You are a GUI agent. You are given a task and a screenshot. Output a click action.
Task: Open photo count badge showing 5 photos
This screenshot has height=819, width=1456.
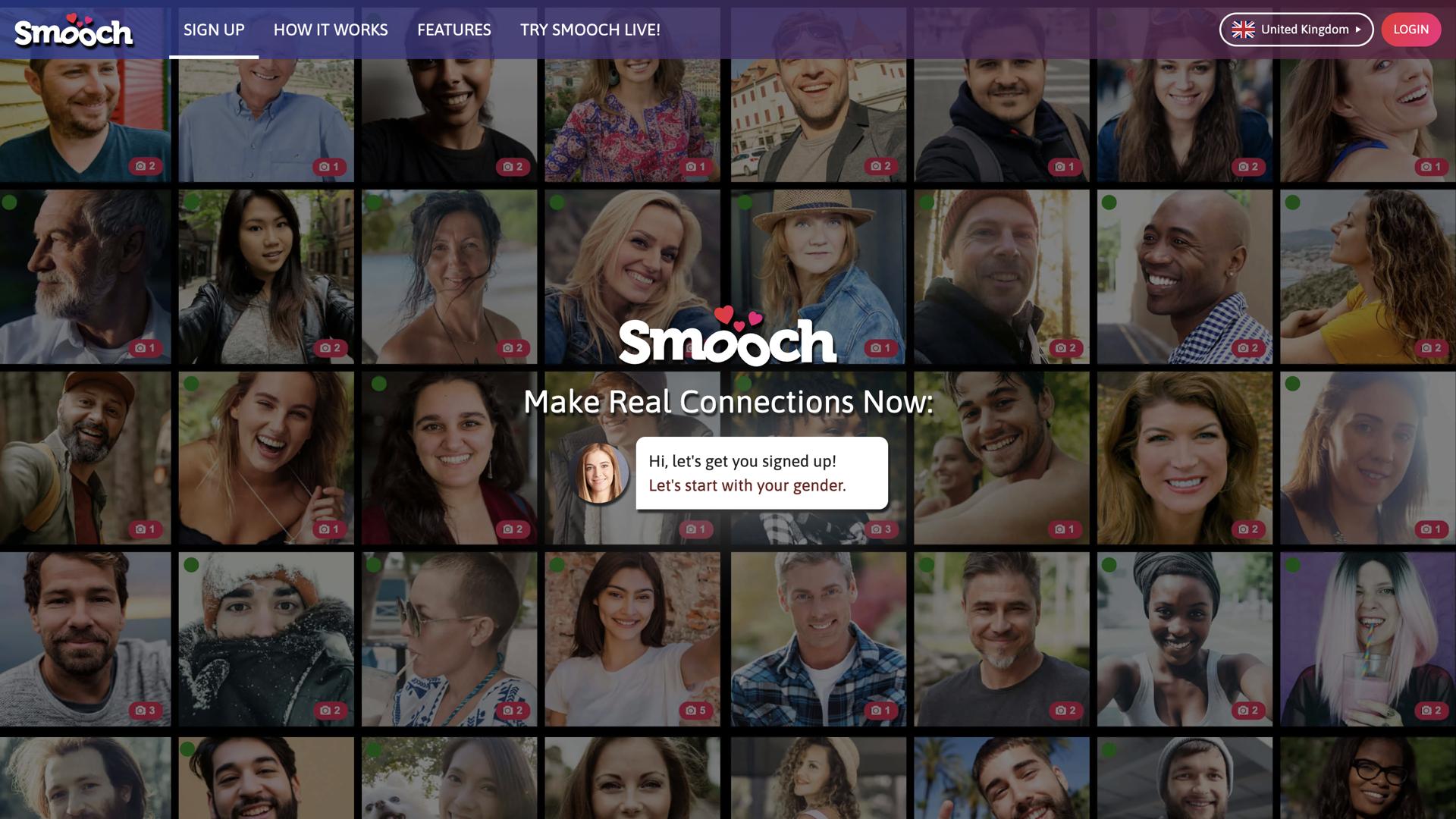click(x=695, y=711)
